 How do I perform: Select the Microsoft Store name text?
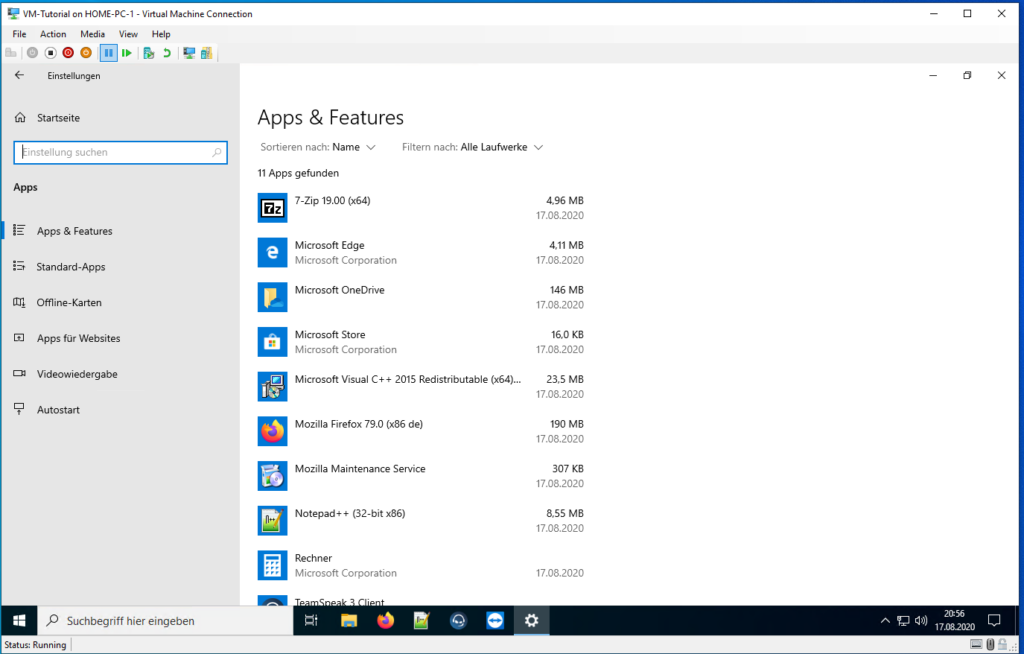click(330, 335)
